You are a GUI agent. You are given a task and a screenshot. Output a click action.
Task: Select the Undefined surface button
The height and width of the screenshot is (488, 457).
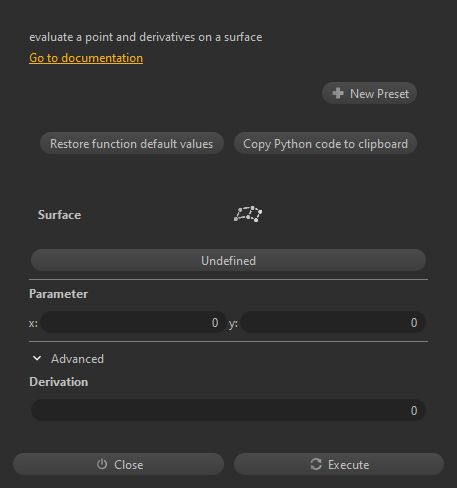(x=228, y=260)
